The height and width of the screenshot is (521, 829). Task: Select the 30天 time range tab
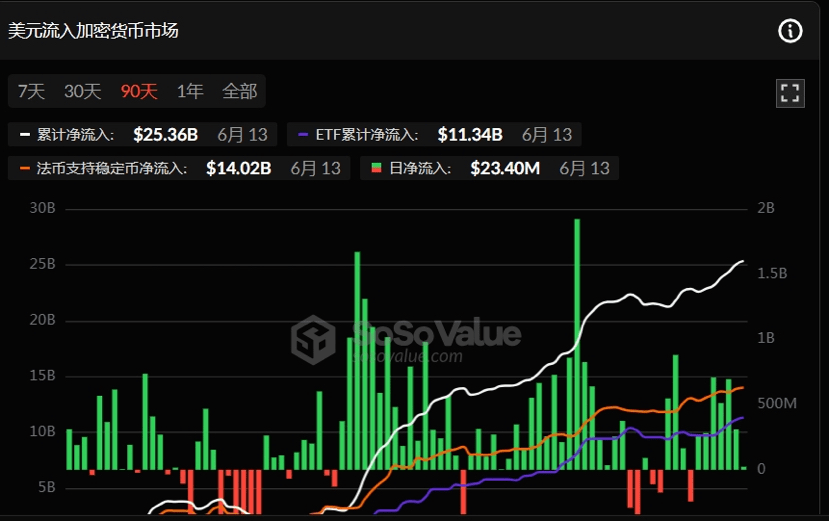(82, 91)
